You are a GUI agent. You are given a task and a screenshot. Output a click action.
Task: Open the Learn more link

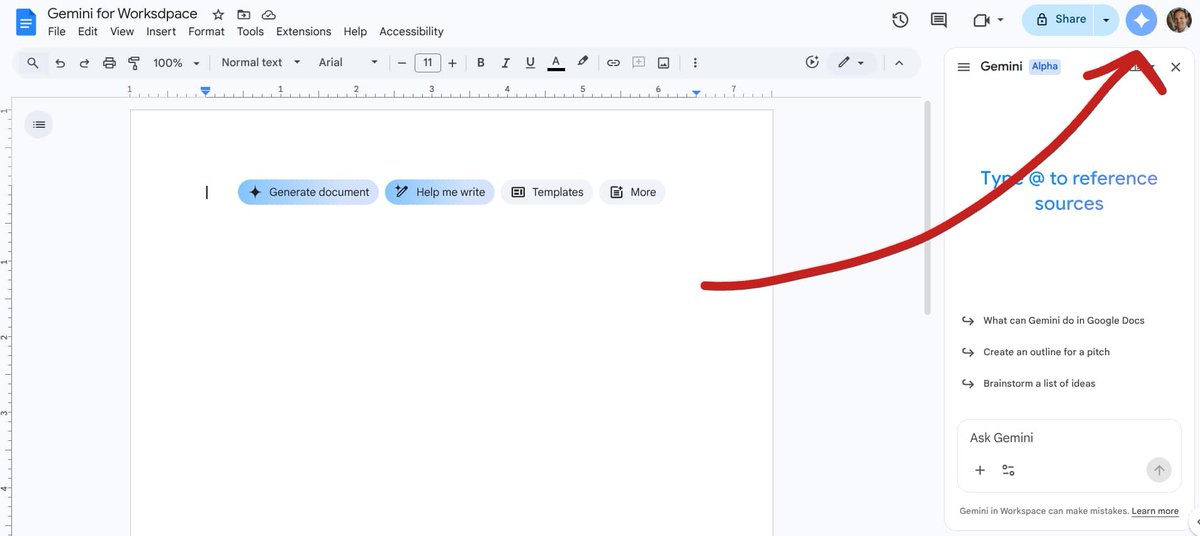(1155, 511)
